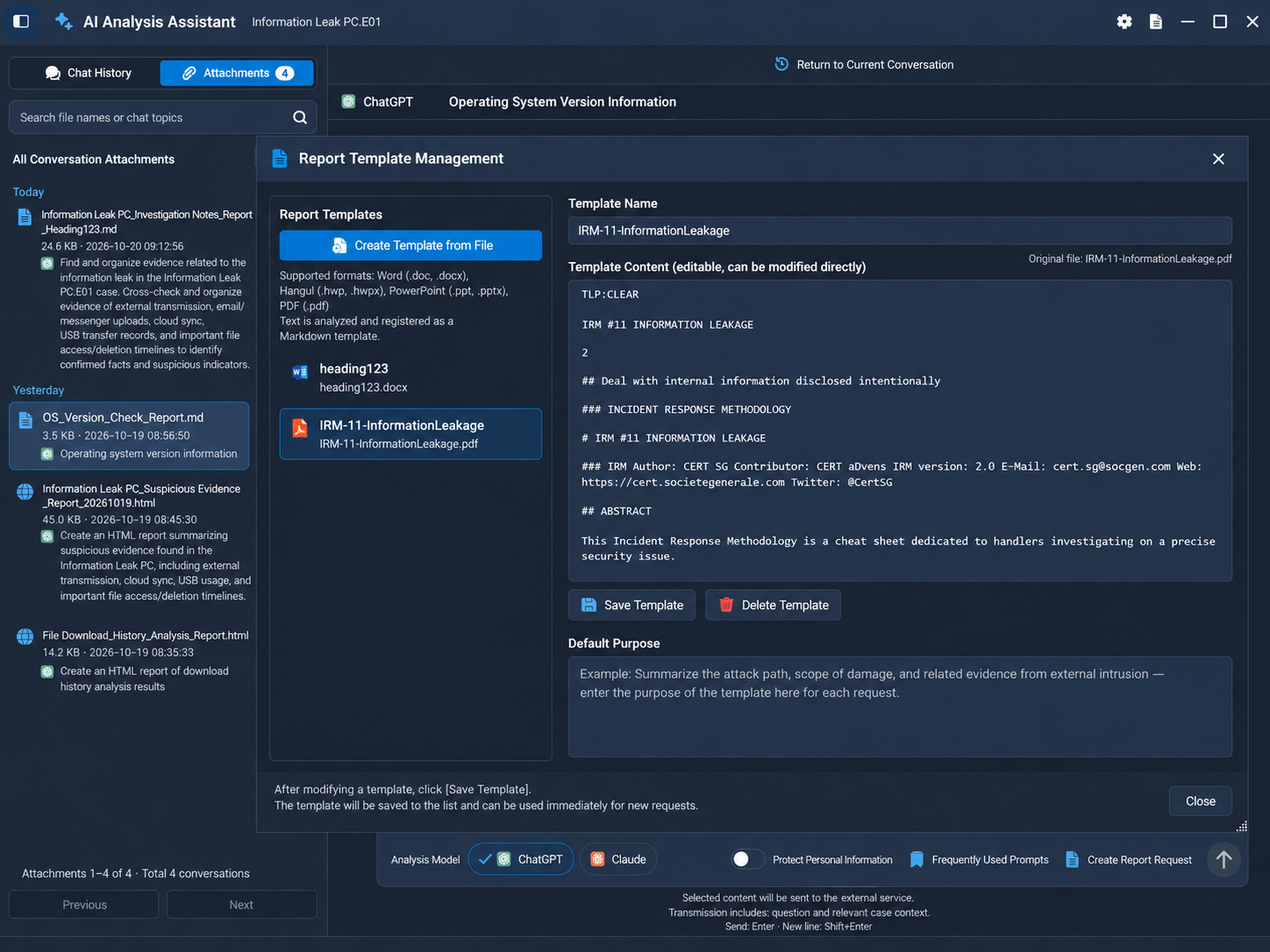Click Information Leak PC.E01 case name
The width and height of the screenshot is (1270, 952).
[317, 22]
